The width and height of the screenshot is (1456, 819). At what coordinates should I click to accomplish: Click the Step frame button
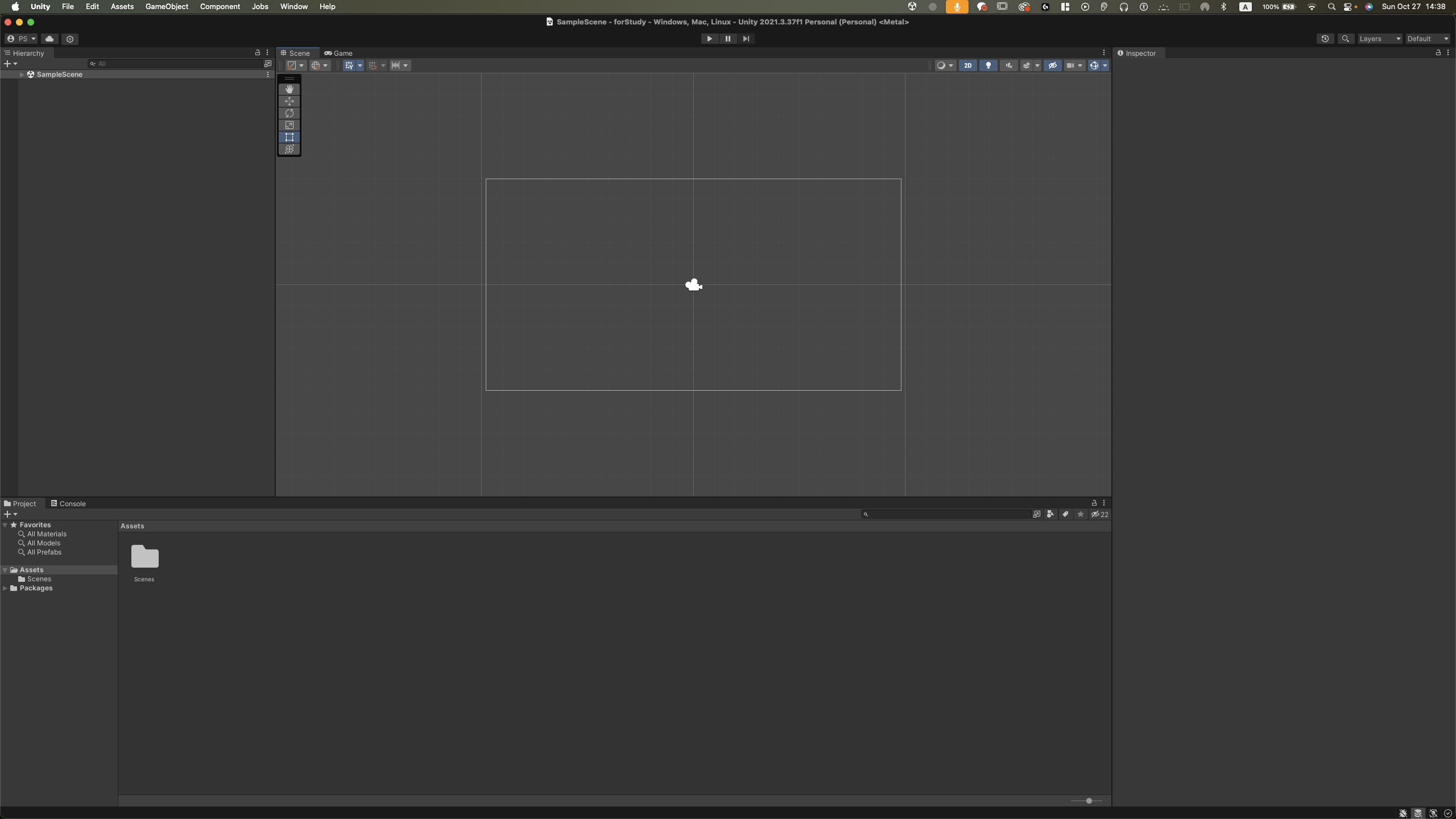(746, 39)
